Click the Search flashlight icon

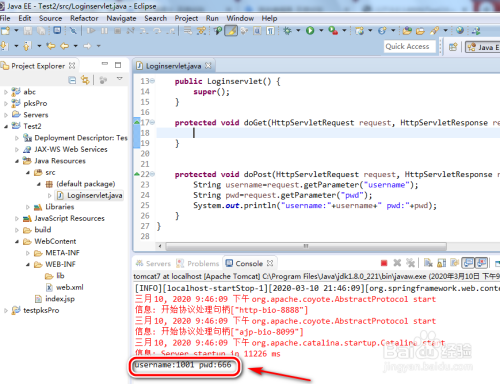434,31
